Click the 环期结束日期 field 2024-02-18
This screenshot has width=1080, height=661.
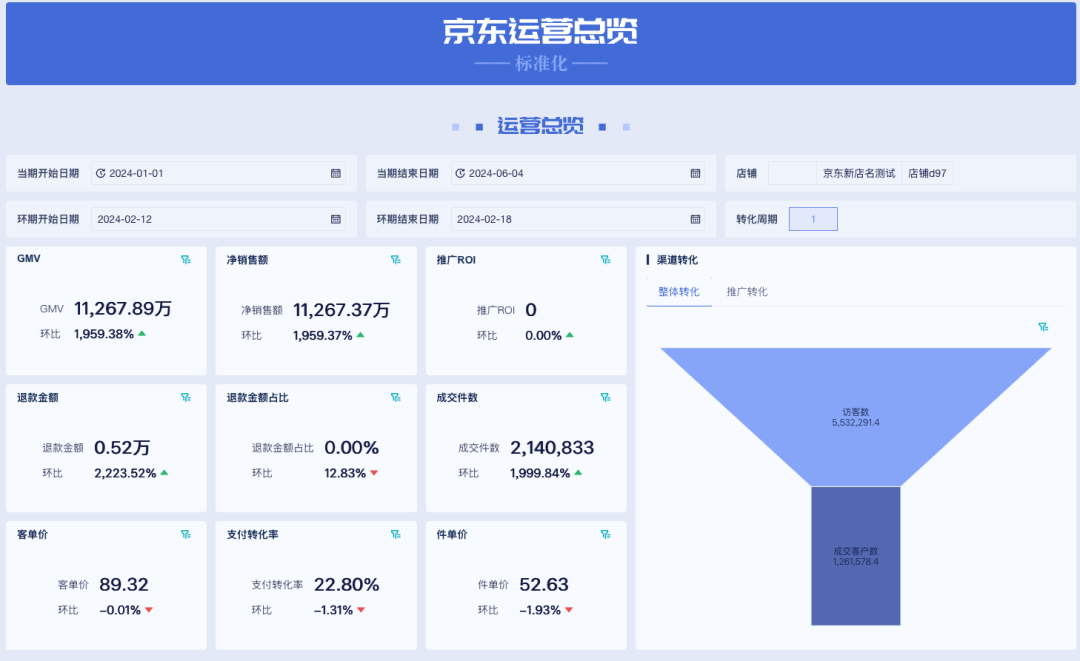[578, 219]
